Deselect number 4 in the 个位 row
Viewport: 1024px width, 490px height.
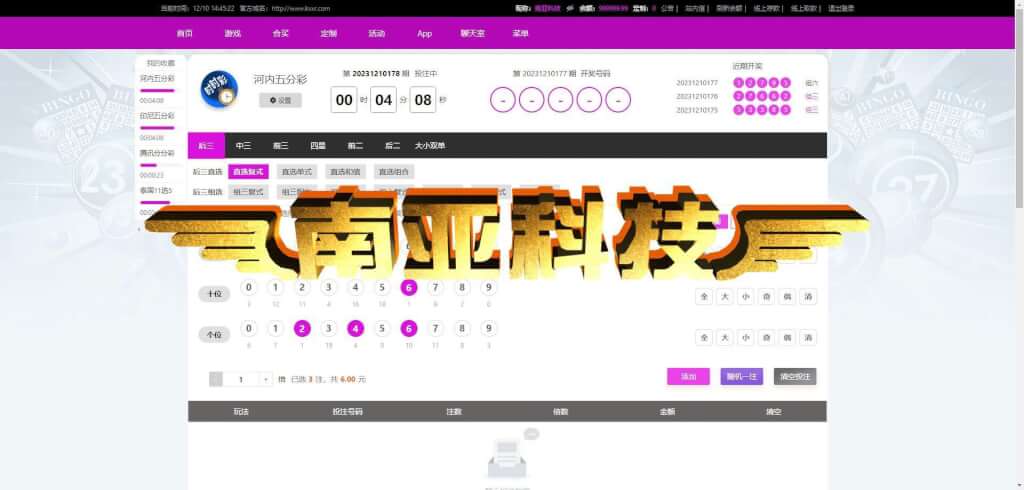(x=355, y=328)
